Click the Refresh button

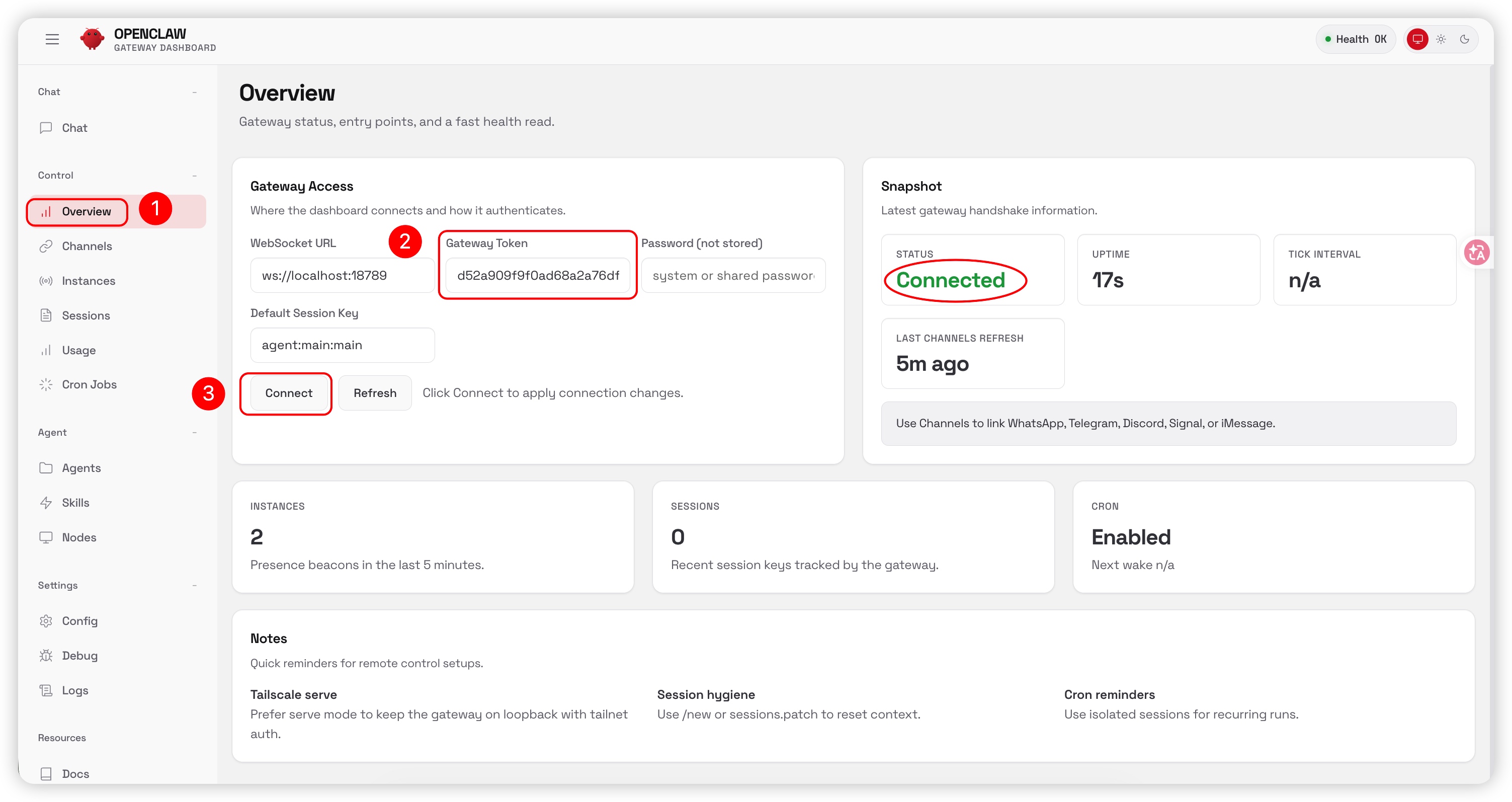point(374,393)
